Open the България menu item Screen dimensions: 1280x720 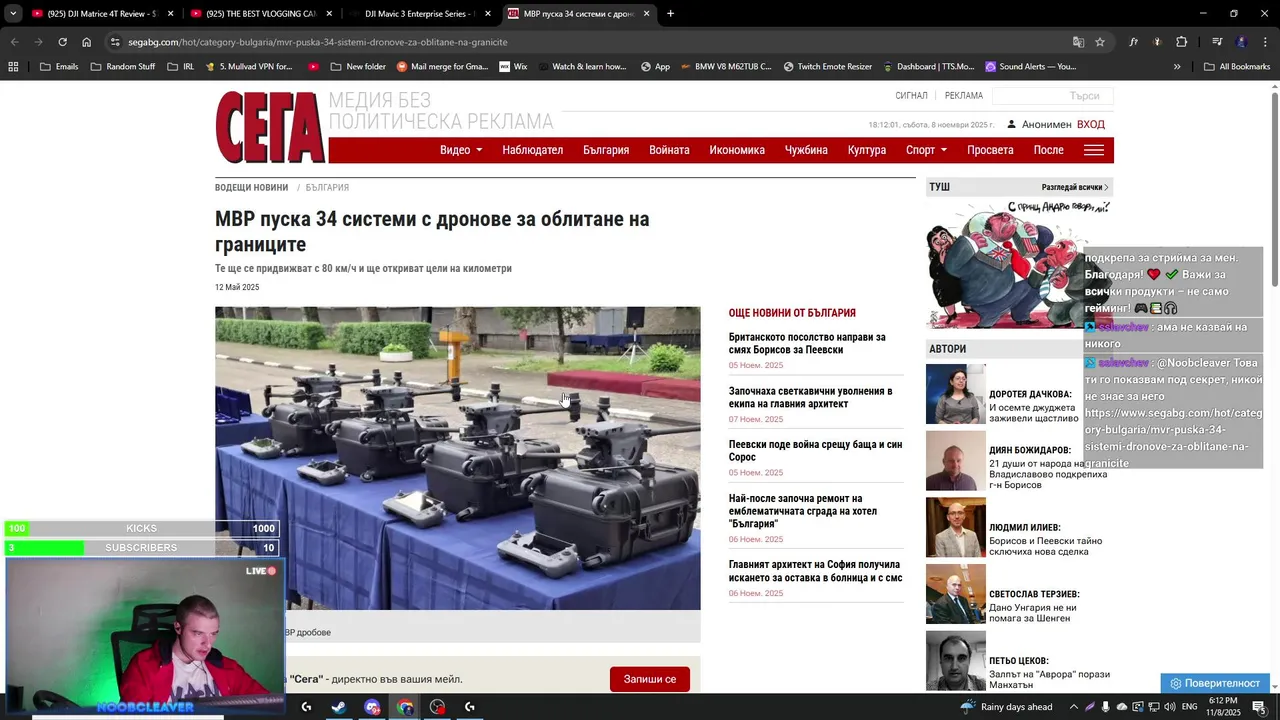click(x=606, y=150)
